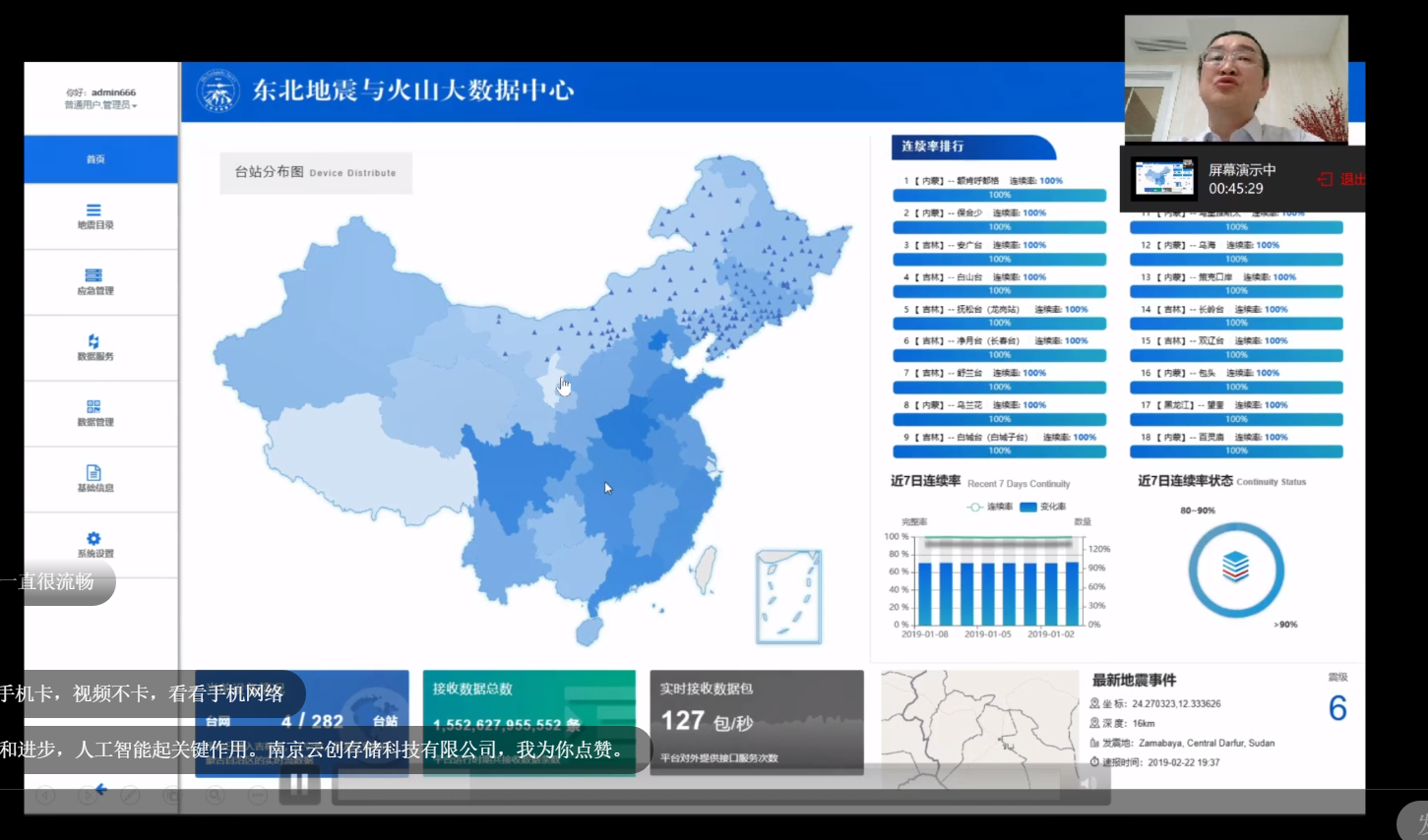Click the screen share preview thumbnail
1428x840 pixels.
pyautogui.click(x=1164, y=179)
